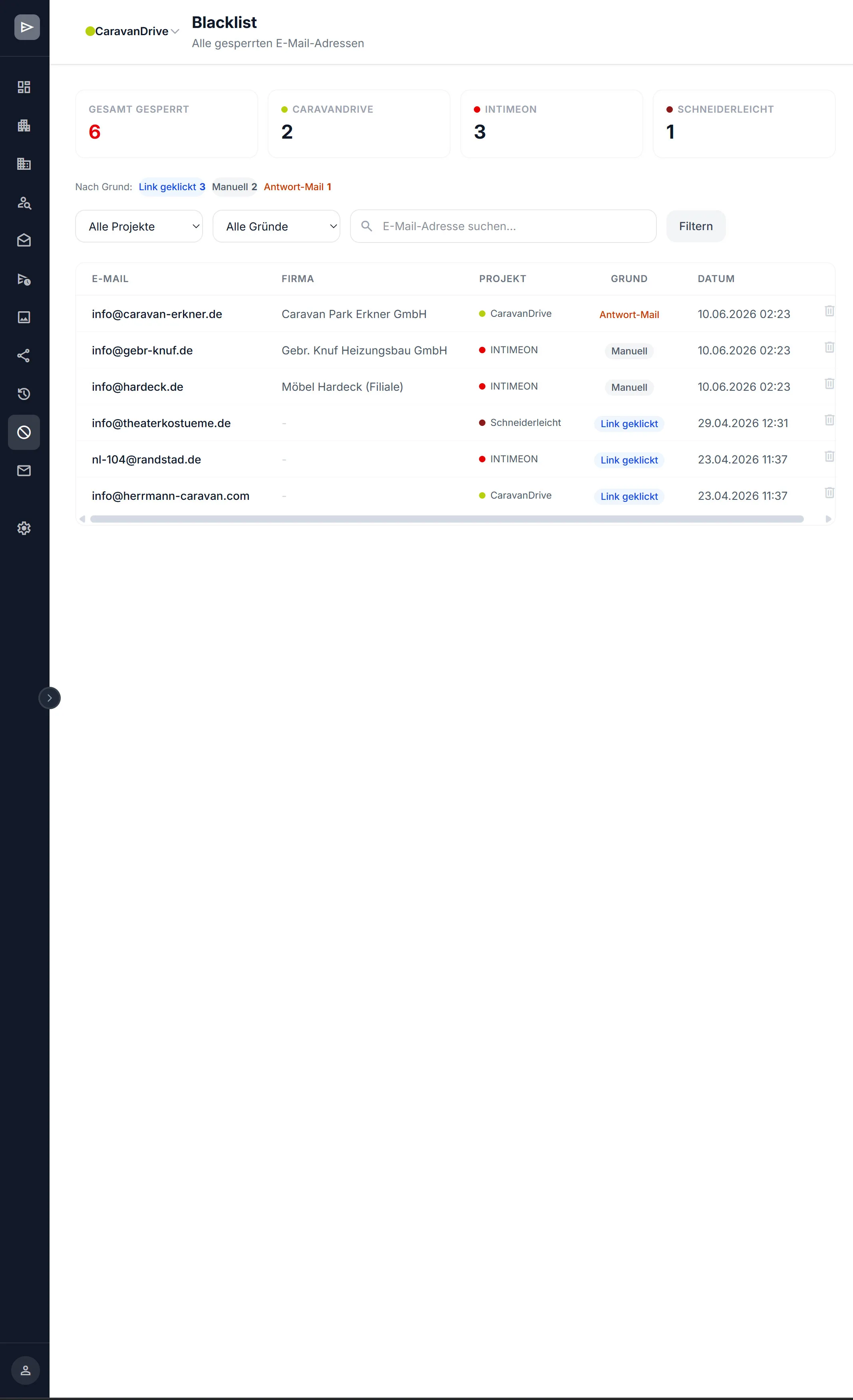853x1400 pixels.
Task: Open the image gallery sidebar icon
Action: [24, 317]
